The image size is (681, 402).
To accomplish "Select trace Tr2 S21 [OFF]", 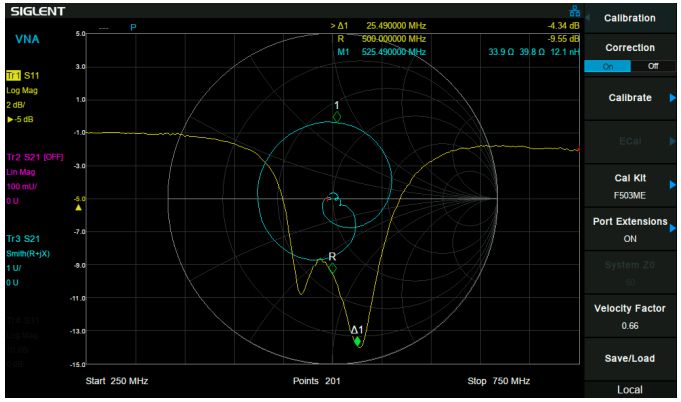I will 35,157.
